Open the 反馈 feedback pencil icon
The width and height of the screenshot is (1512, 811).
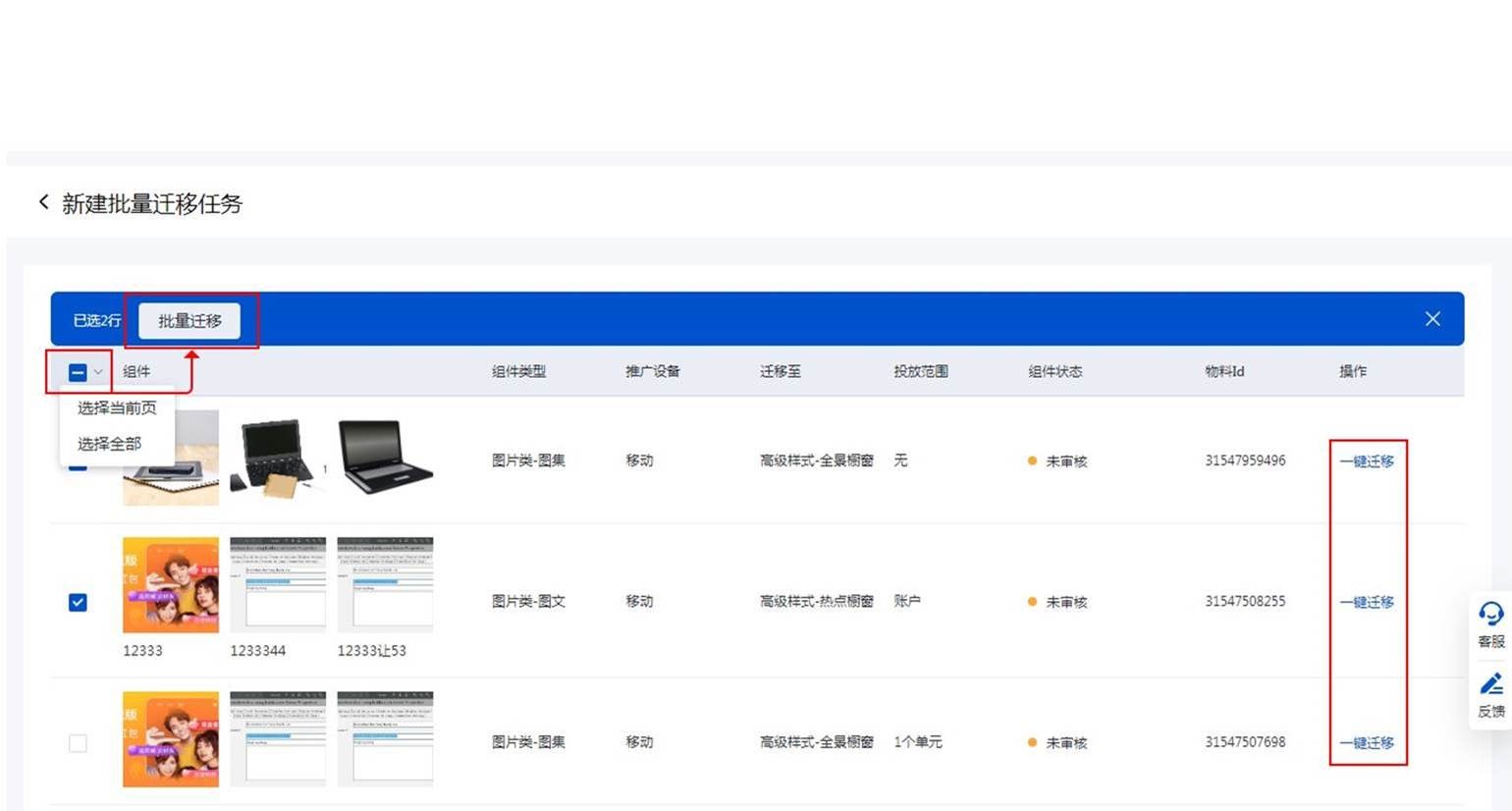pyautogui.click(x=1490, y=684)
